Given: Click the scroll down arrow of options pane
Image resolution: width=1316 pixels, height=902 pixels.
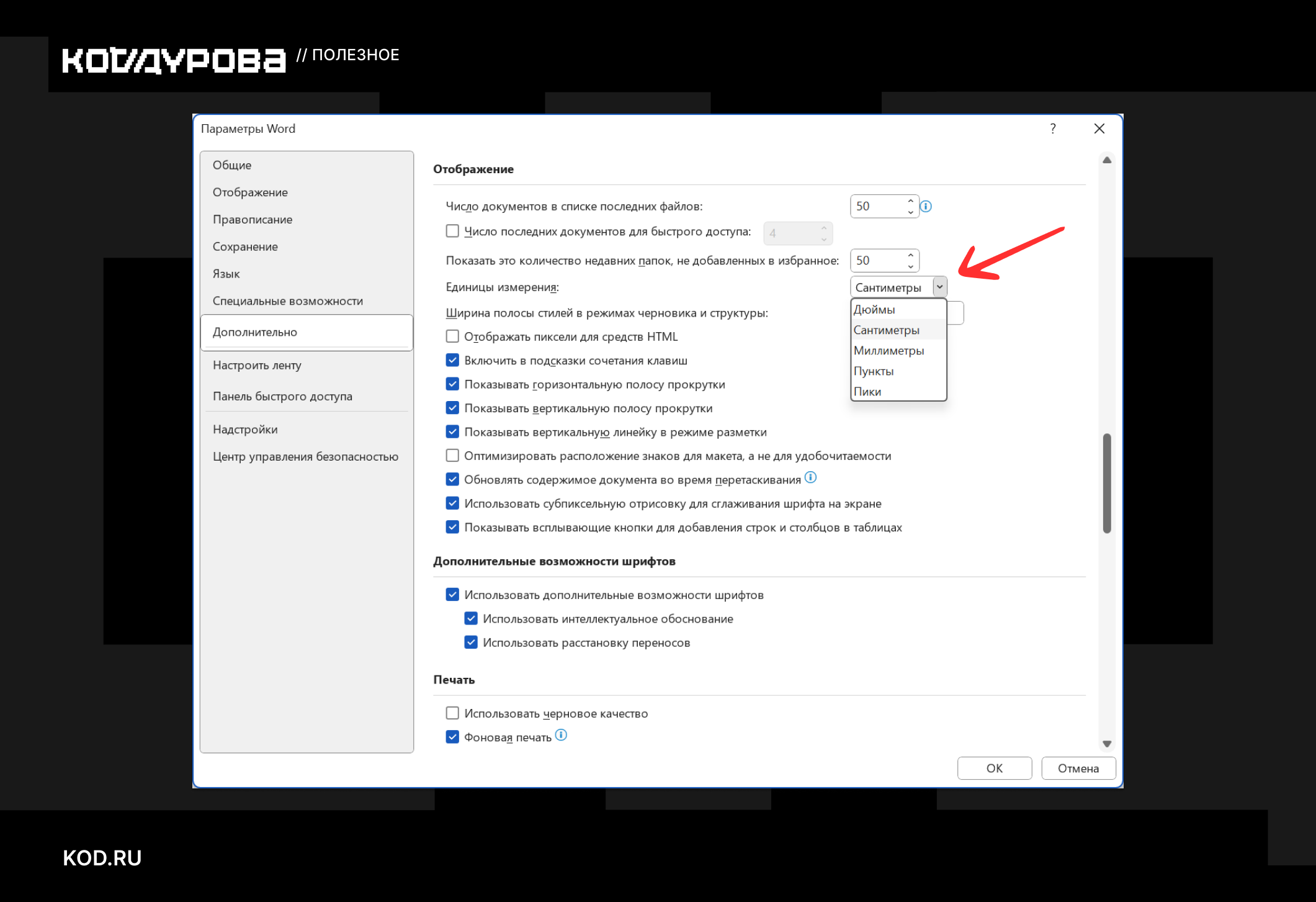Looking at the screenshot, I should point(1107,744).
